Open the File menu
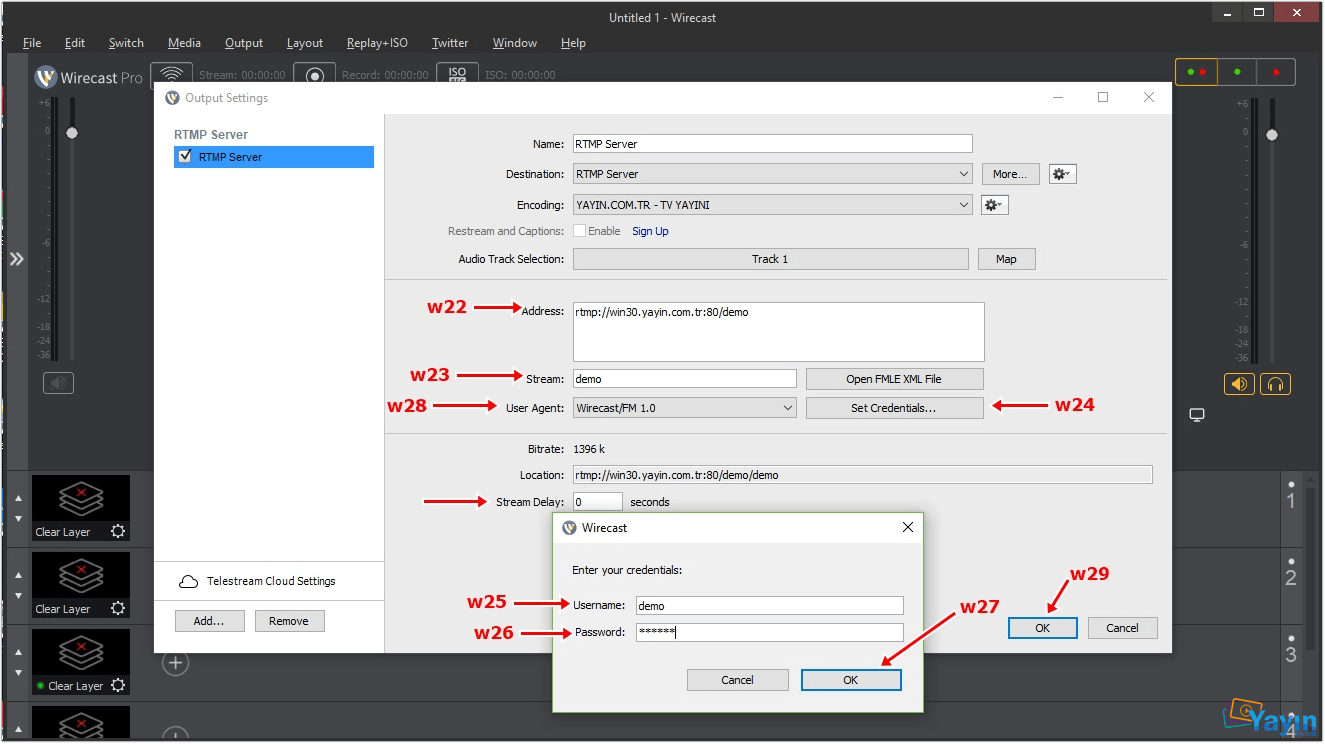Image resolution: width=1325 pixels, height=744 pixels. point(32,43)
